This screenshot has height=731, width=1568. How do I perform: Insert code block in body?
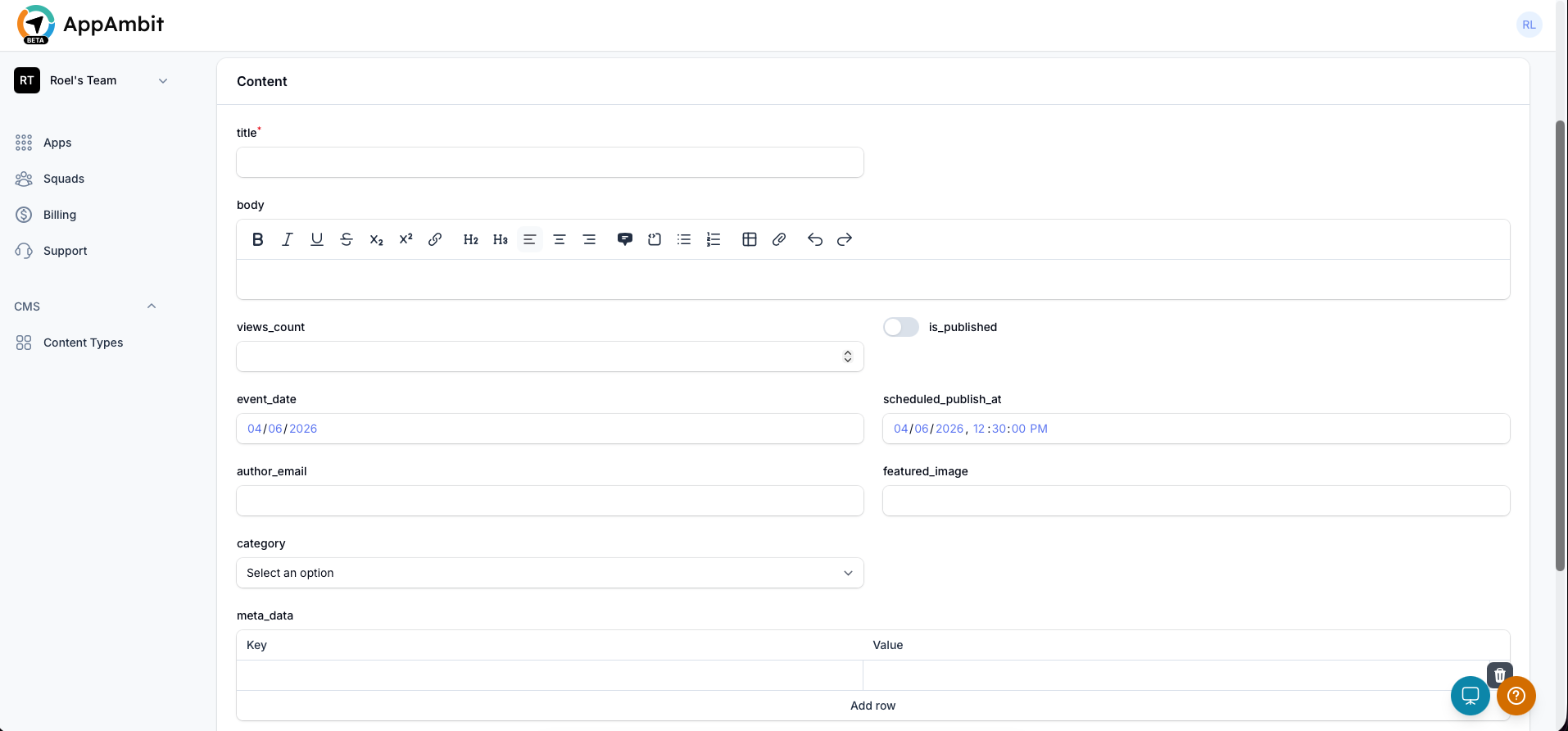655,239
